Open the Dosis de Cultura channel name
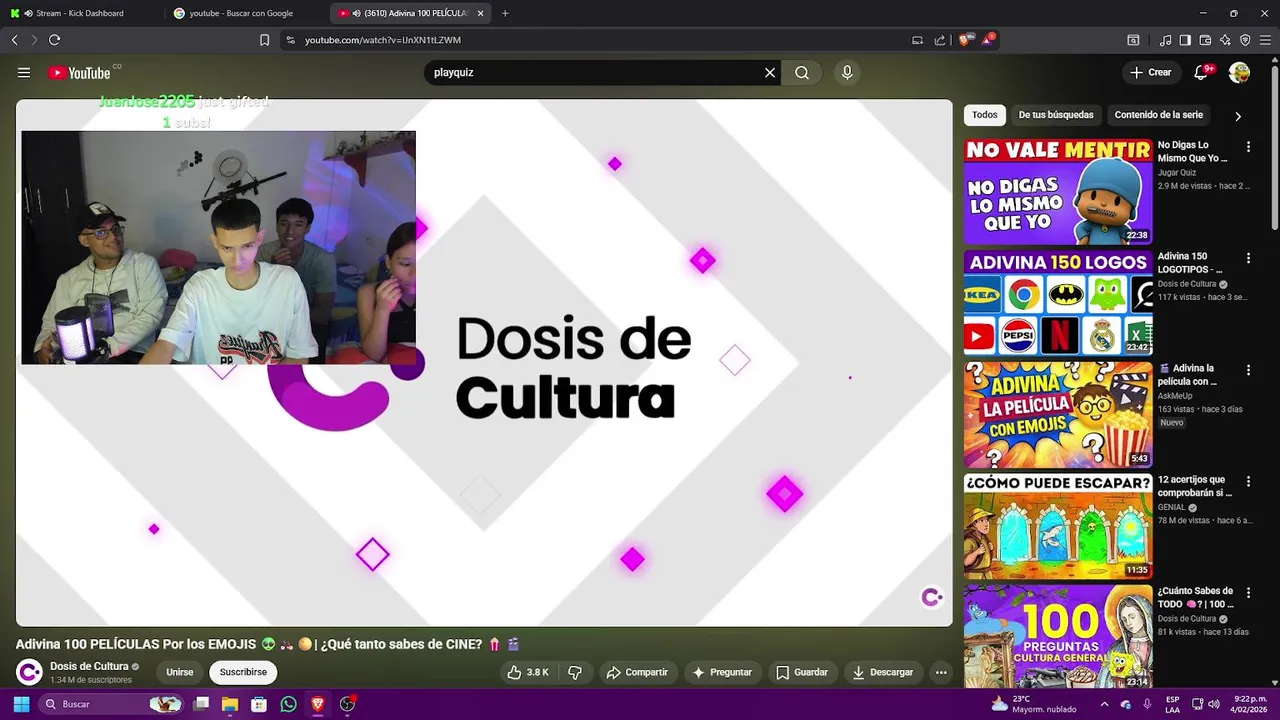The width and height of the screenshot is (1280, 720). [89, 666]
